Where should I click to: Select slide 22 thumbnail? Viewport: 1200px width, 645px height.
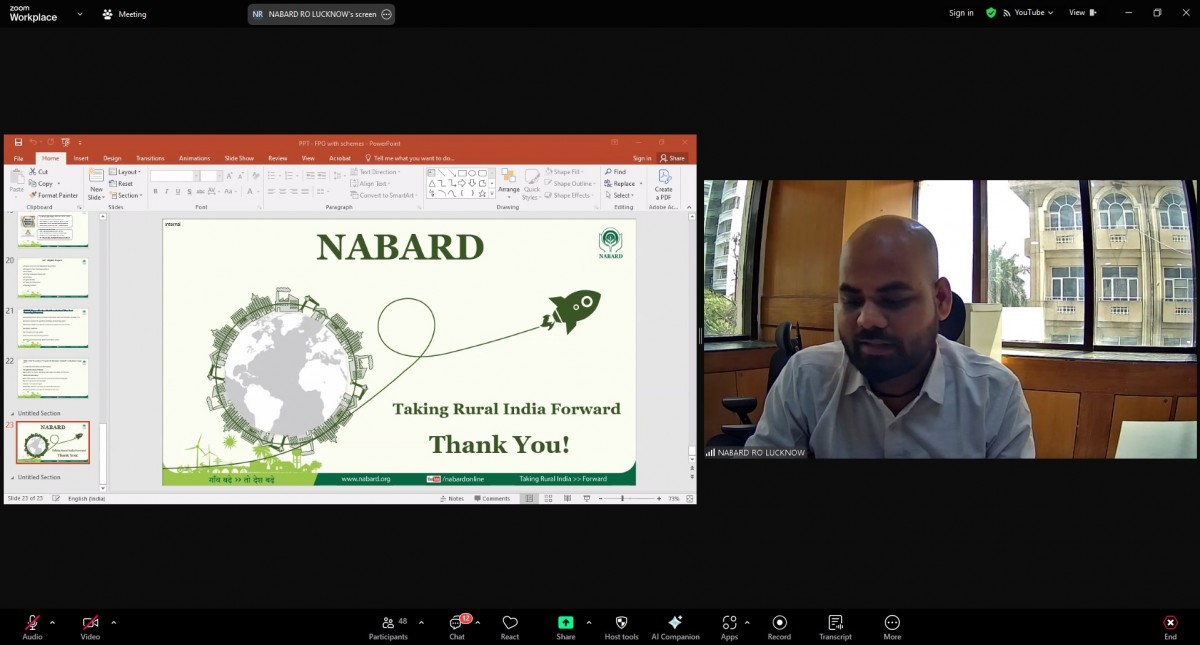point(53,379)
